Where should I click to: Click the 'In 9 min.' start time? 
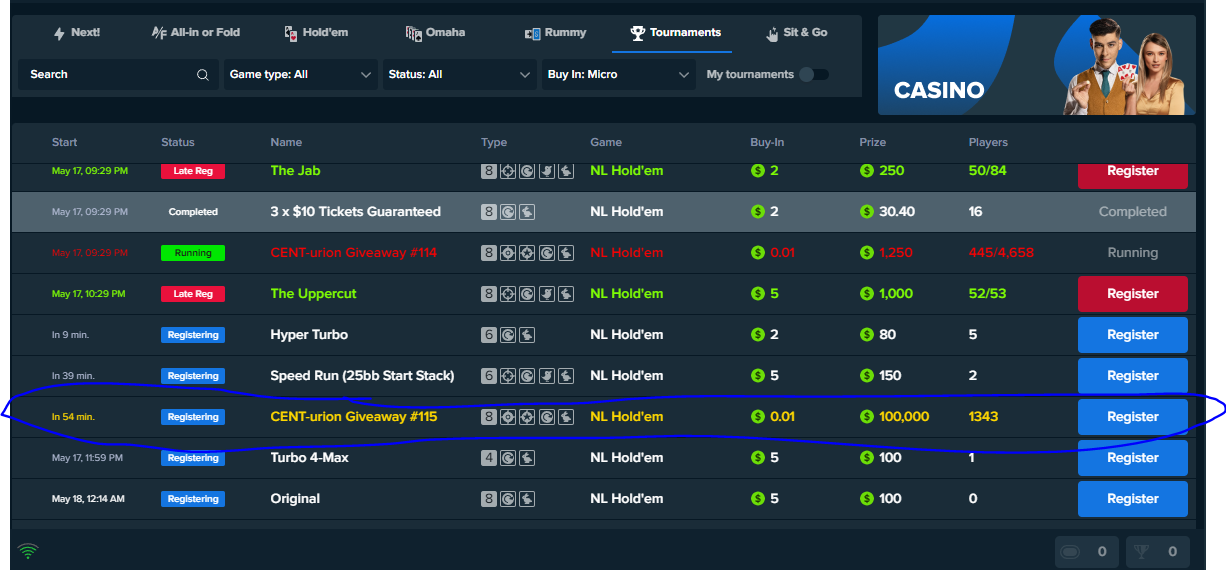coord(73,335)
